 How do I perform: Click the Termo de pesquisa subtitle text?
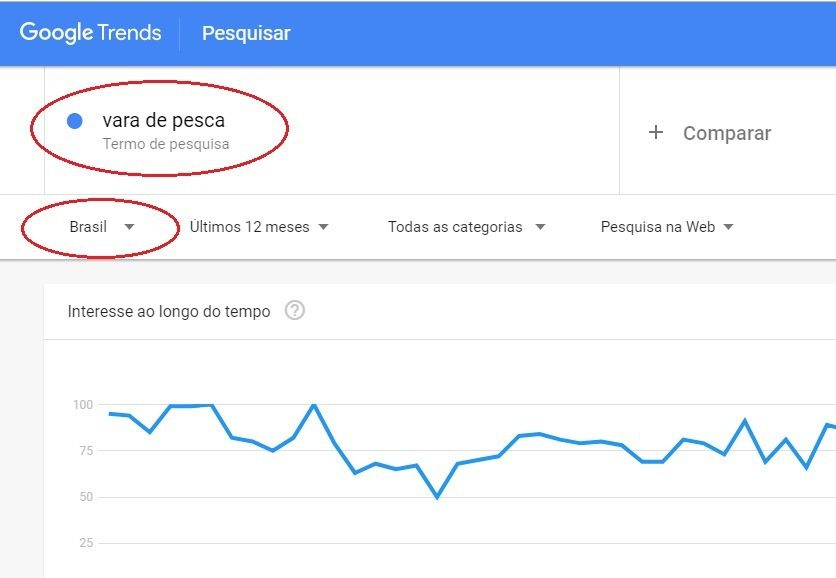point(166,144)
